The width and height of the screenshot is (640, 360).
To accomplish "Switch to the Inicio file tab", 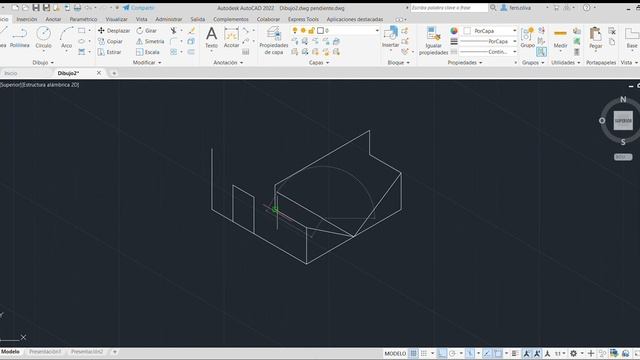I will click(x=11, y=73).
